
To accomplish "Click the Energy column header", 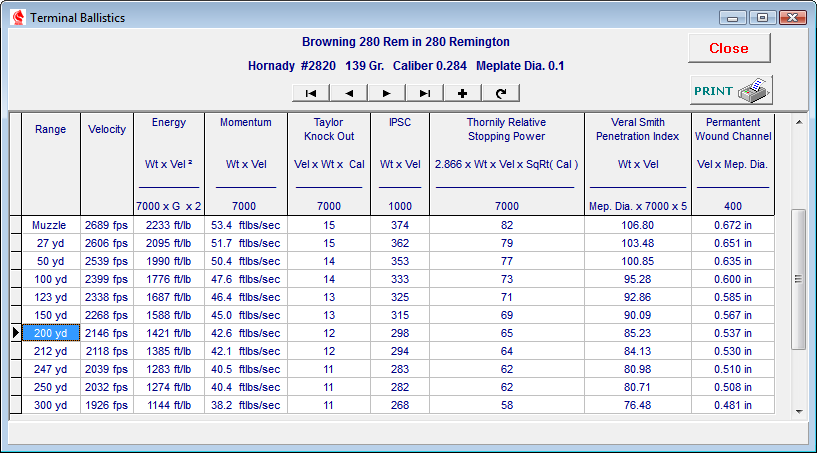I will (169, 123).
